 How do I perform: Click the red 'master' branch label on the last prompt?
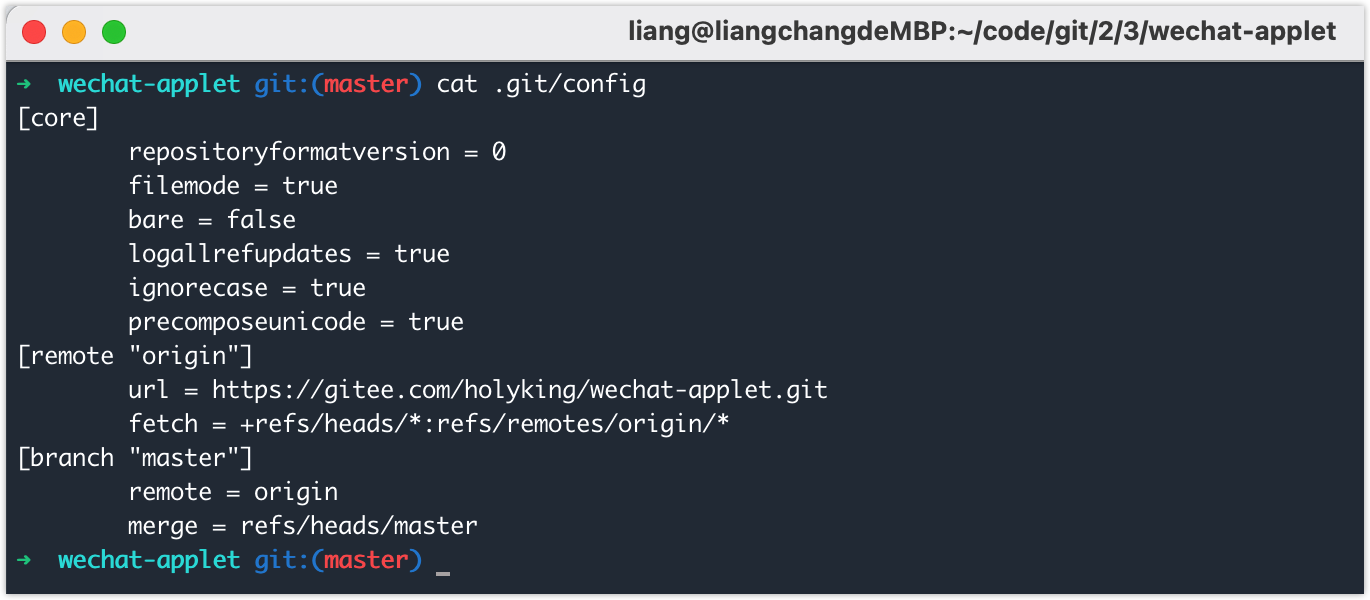tap(366, 560)
